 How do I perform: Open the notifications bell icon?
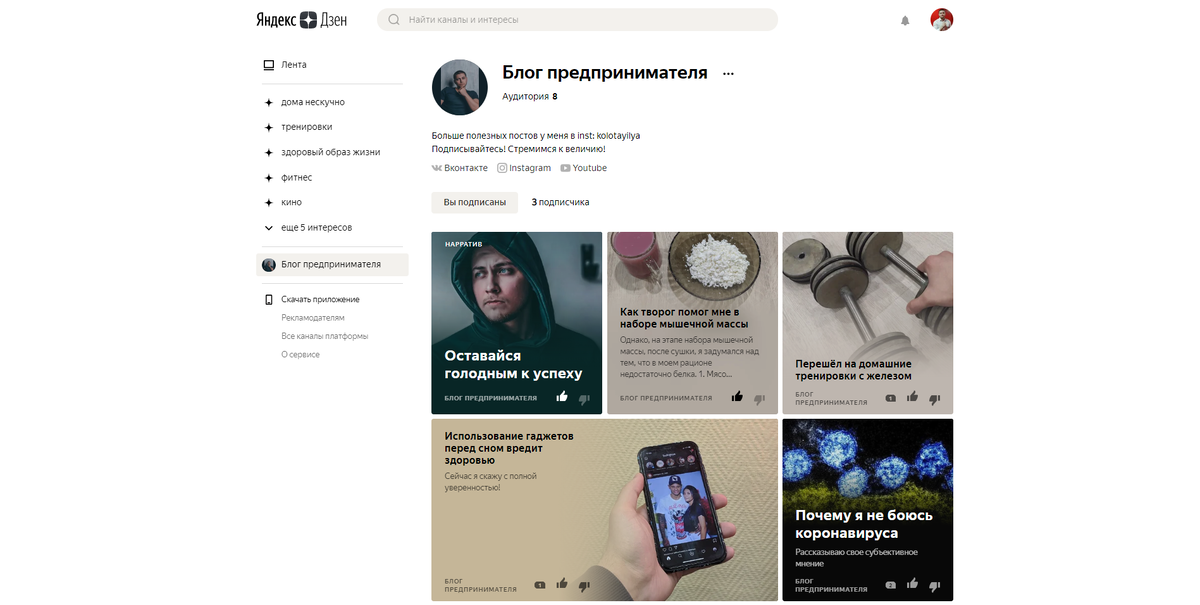coord(905,20)
